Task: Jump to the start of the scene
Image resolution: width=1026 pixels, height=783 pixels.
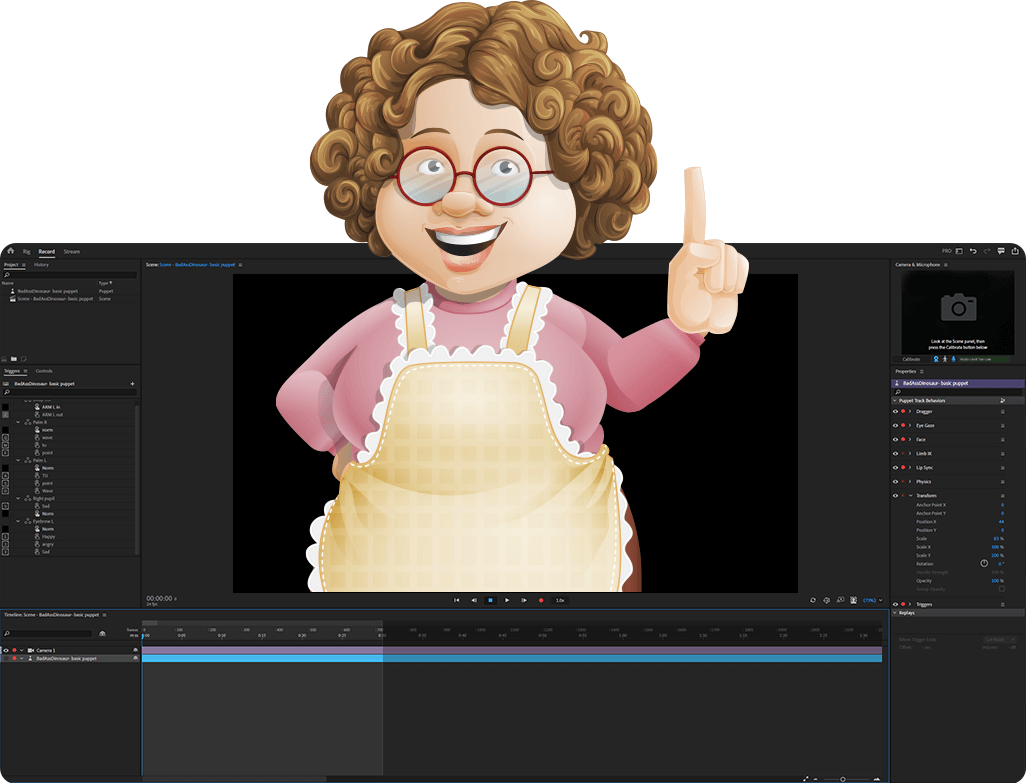Action: 457,600
